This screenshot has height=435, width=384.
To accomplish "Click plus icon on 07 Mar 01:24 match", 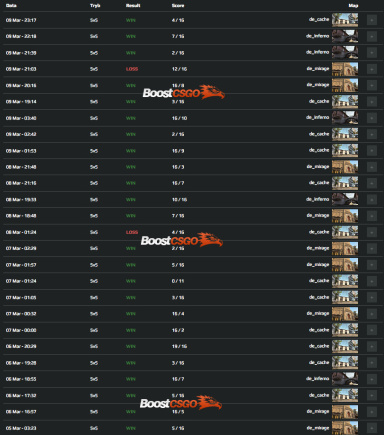I will pyautogui.click(x=372, y=281).
